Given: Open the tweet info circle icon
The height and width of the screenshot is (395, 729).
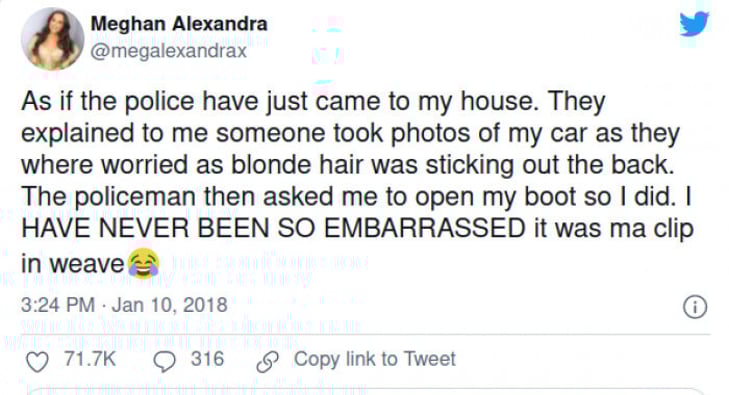Looking at the screenshot, I should coord(695,307).
